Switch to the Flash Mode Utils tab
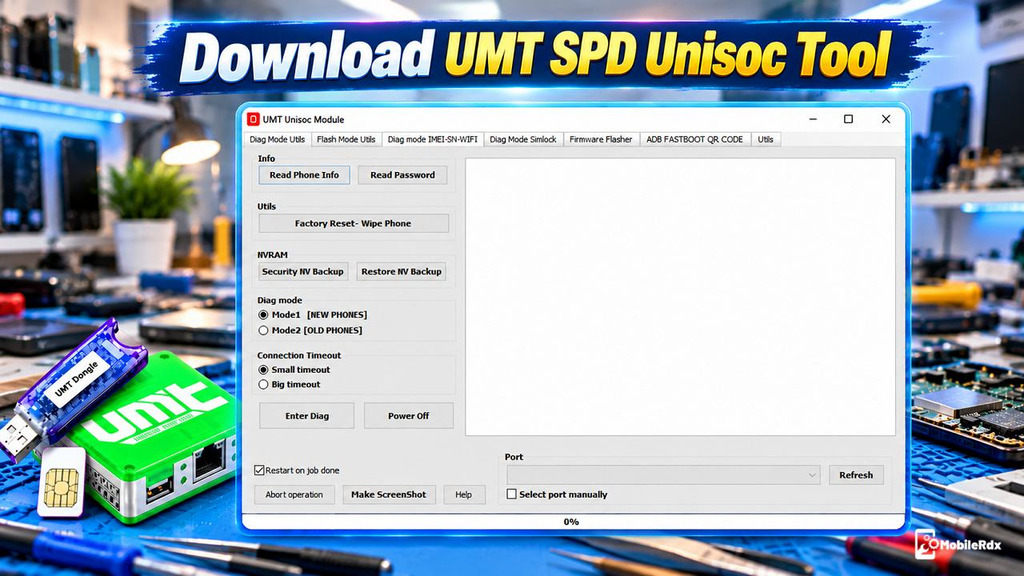The height and width of the screenshot is (576, 1024). 346,139
